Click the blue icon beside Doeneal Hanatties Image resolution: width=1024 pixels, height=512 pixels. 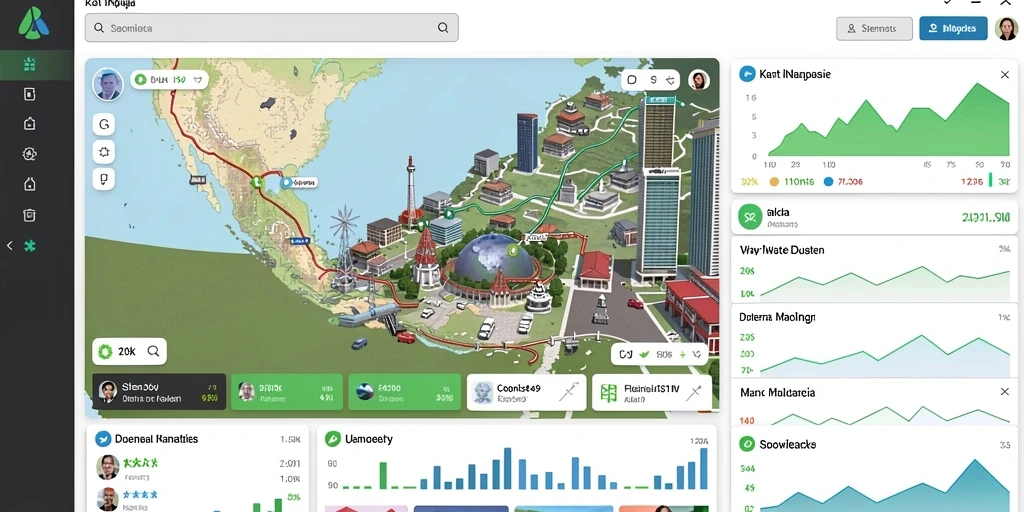103,439
